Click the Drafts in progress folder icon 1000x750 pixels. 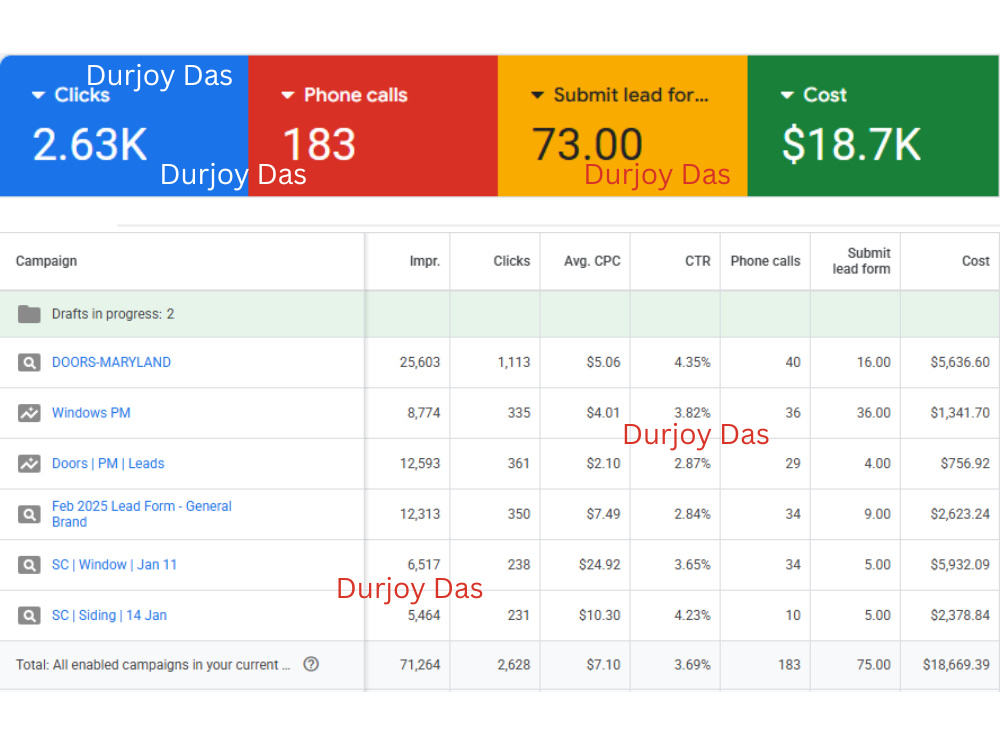point(29,314)
